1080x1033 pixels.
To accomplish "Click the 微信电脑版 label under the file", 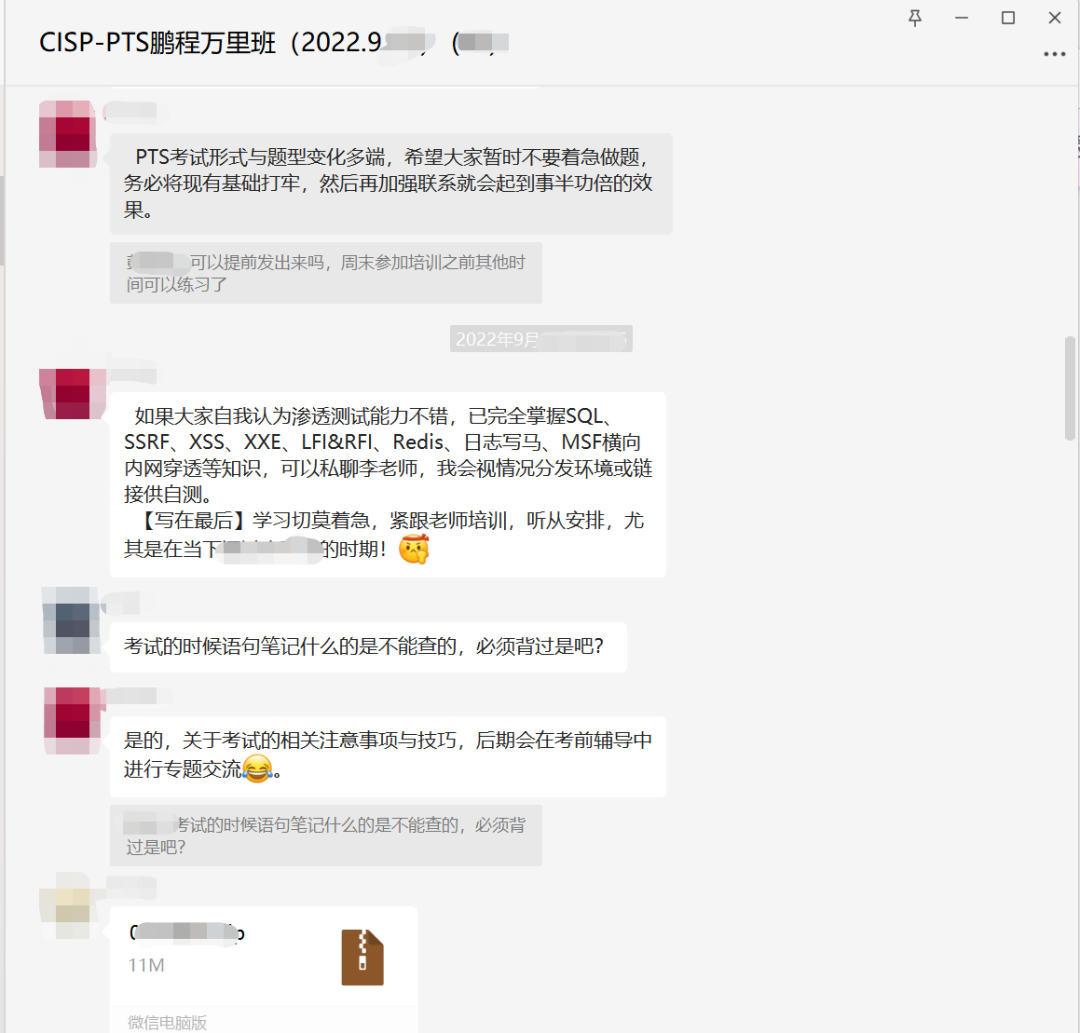I will coord(167,1022).
